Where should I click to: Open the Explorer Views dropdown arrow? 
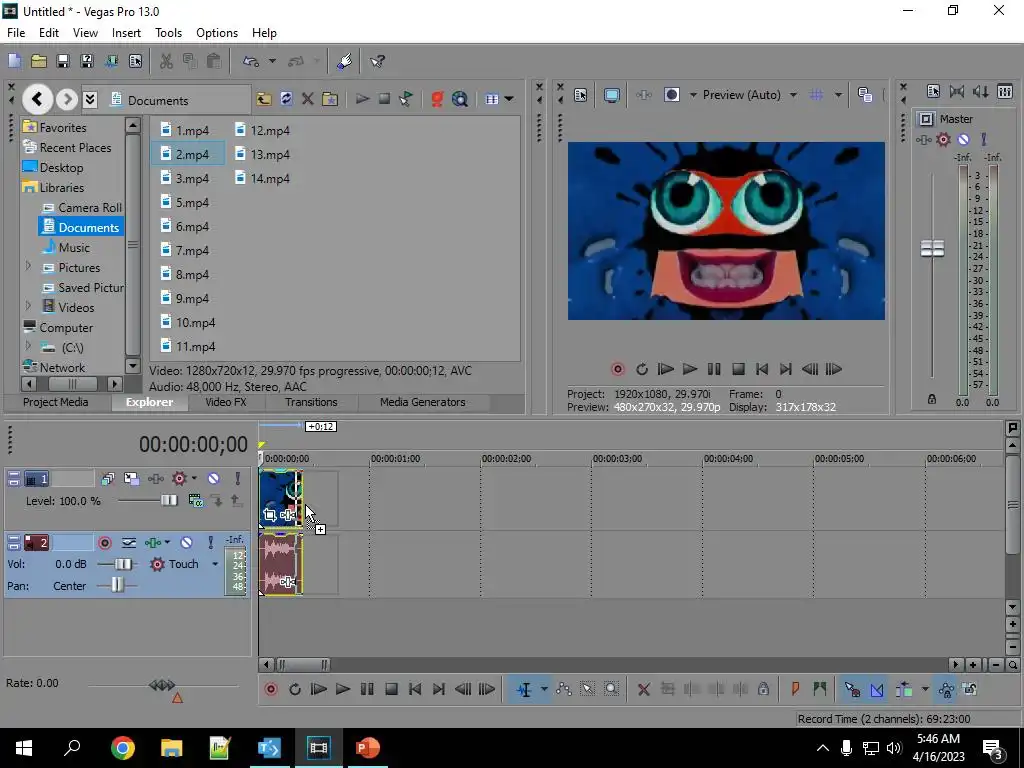pyautogui.click(x=509, y=99)
